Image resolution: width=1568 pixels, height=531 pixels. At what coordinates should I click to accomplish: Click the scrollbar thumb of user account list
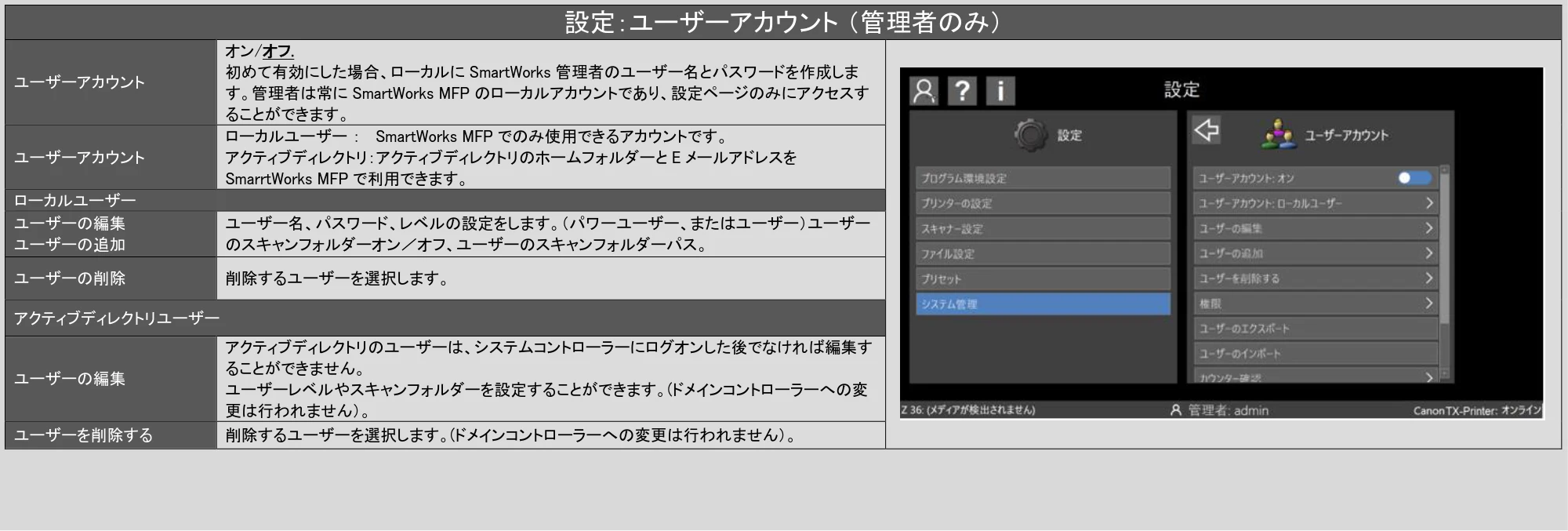pyautogui.click(x=1445, y=249)
